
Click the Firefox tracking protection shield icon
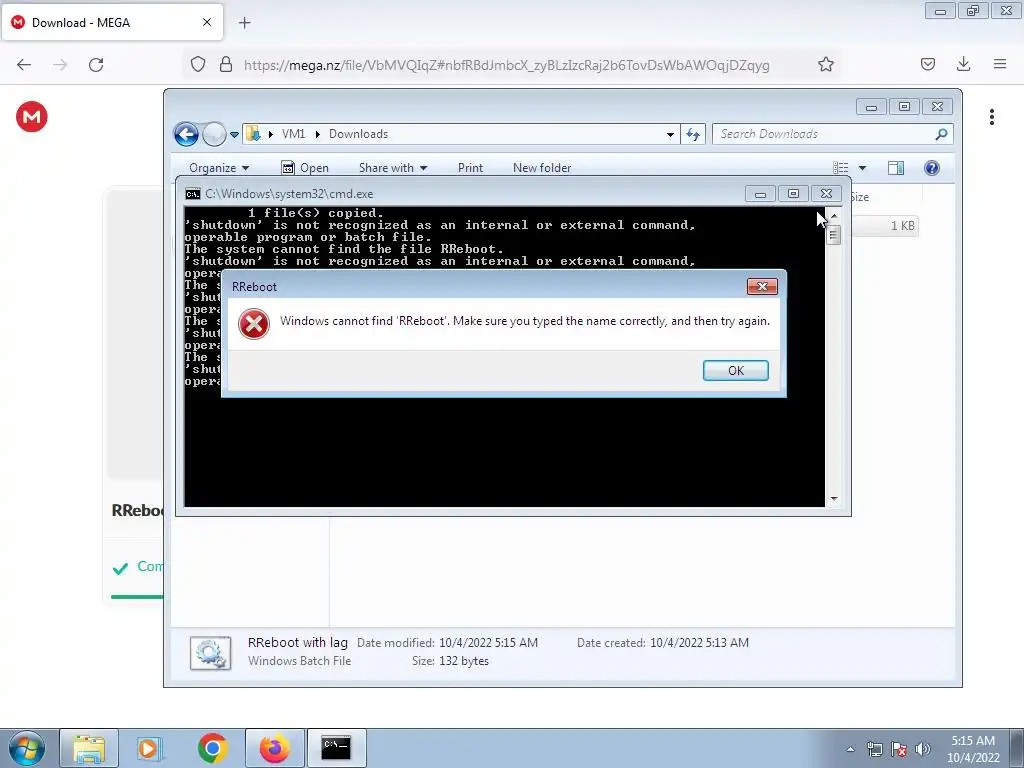click(x=198, y=65)
